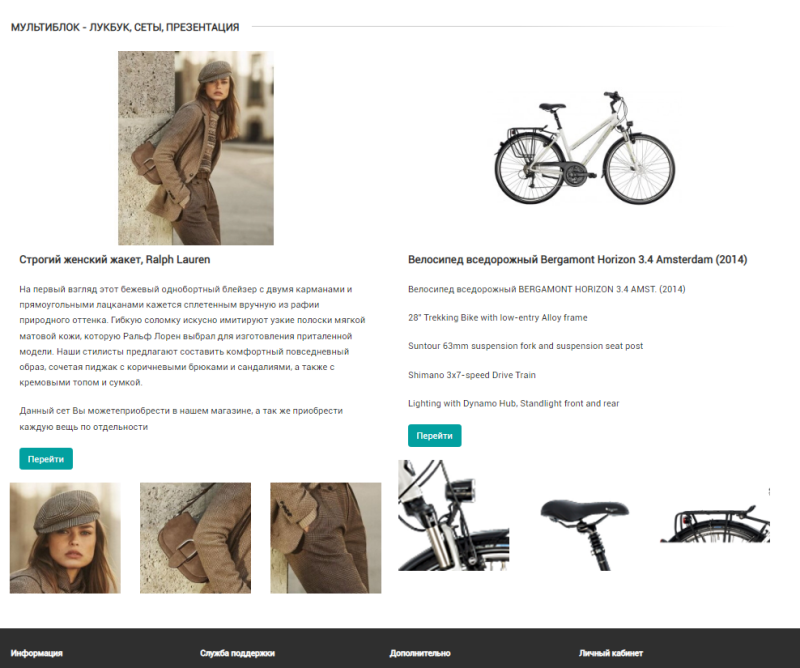Viewport: 800px width, 668px height.
Task: Click the Lighting with Dynamo Hub line
Action: 513,403
